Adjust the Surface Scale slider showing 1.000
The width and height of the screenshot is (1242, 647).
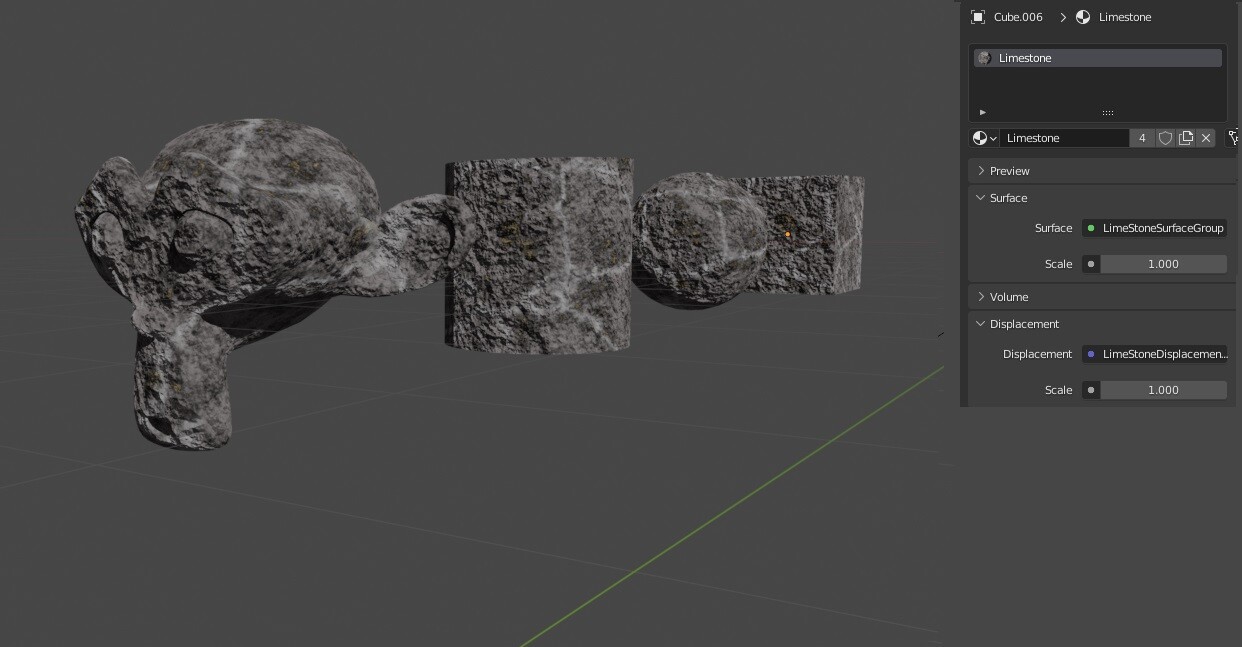pos(1163,264)
